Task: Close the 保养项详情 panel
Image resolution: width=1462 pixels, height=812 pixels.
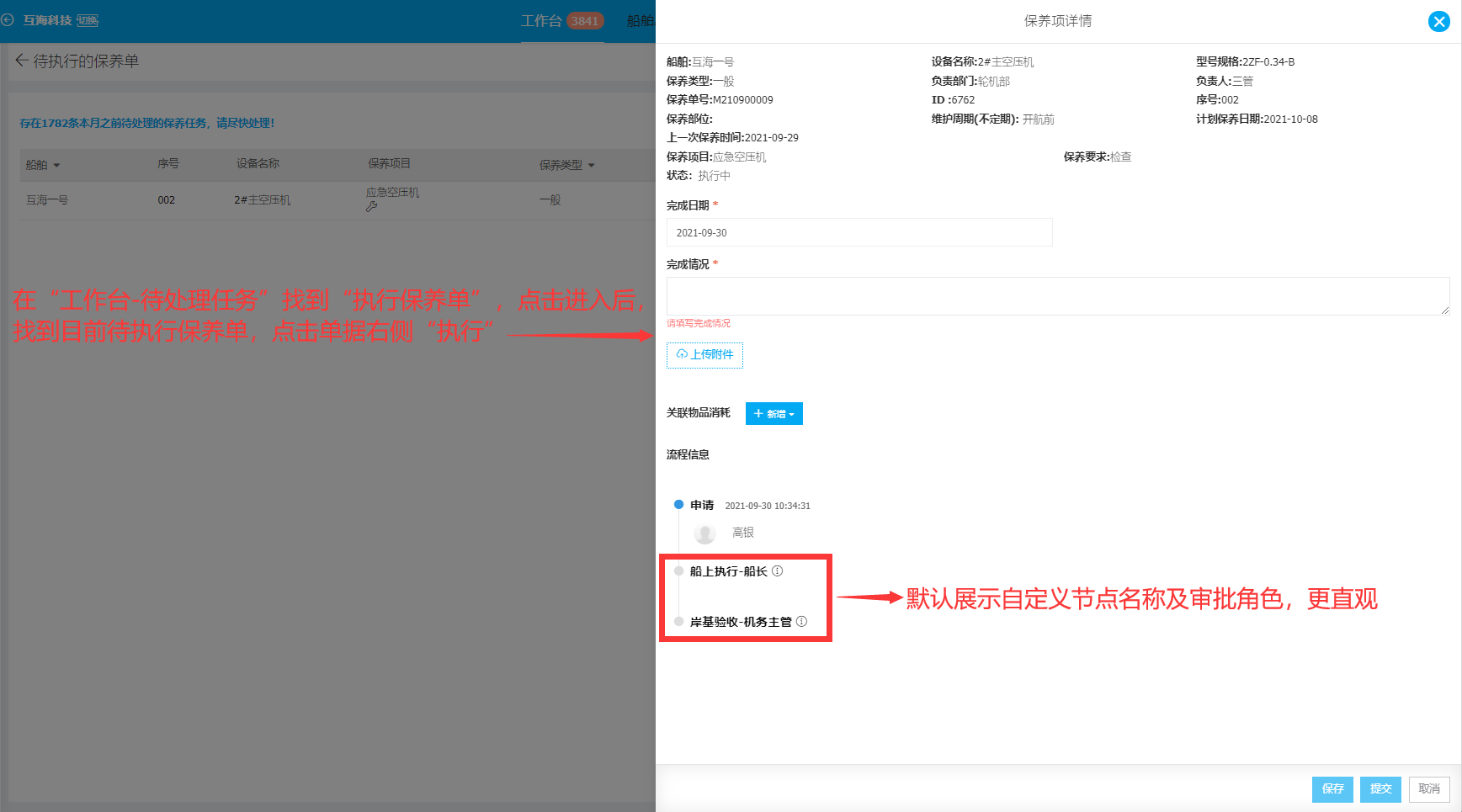Action: pyautogui.click(x=1438, y=22)
